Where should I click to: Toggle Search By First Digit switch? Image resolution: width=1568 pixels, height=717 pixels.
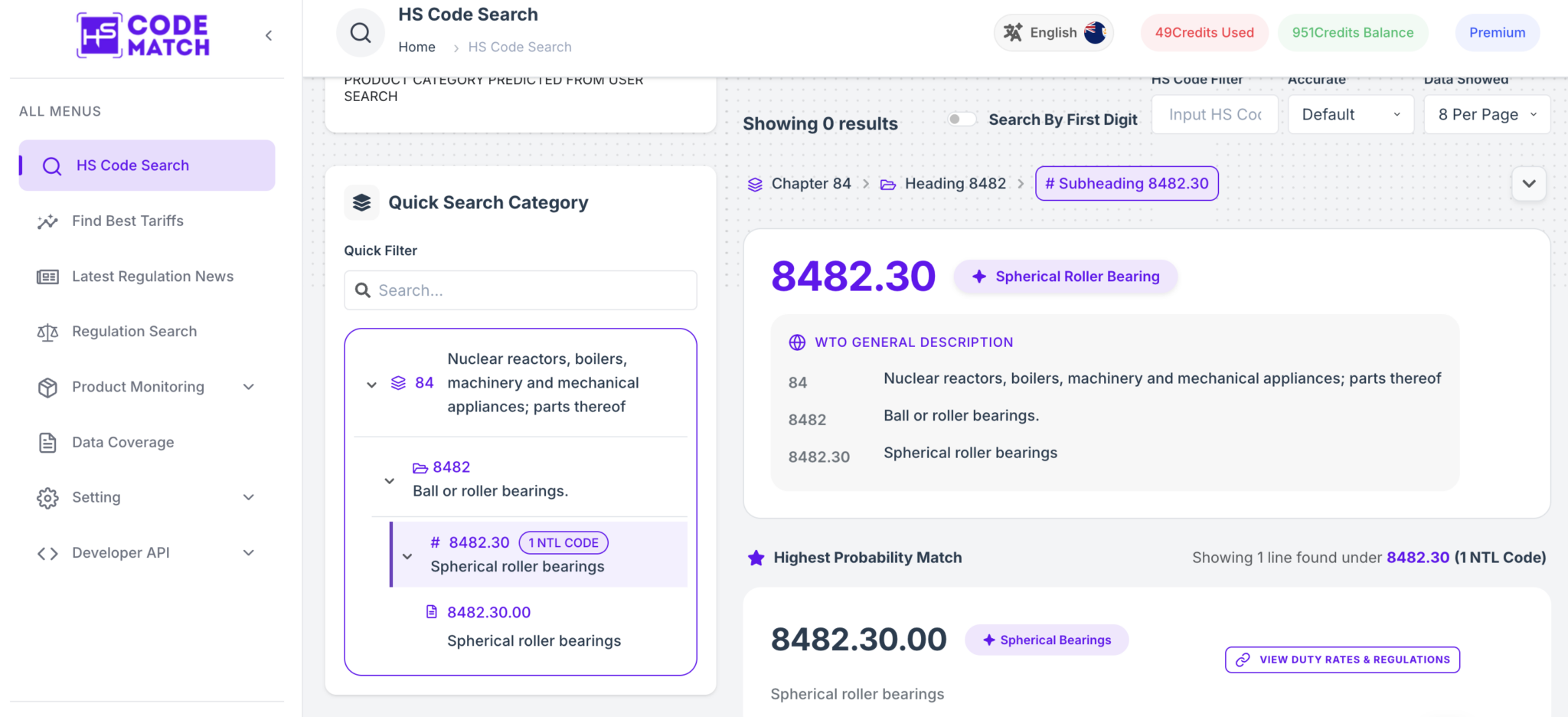coord(962,119)
